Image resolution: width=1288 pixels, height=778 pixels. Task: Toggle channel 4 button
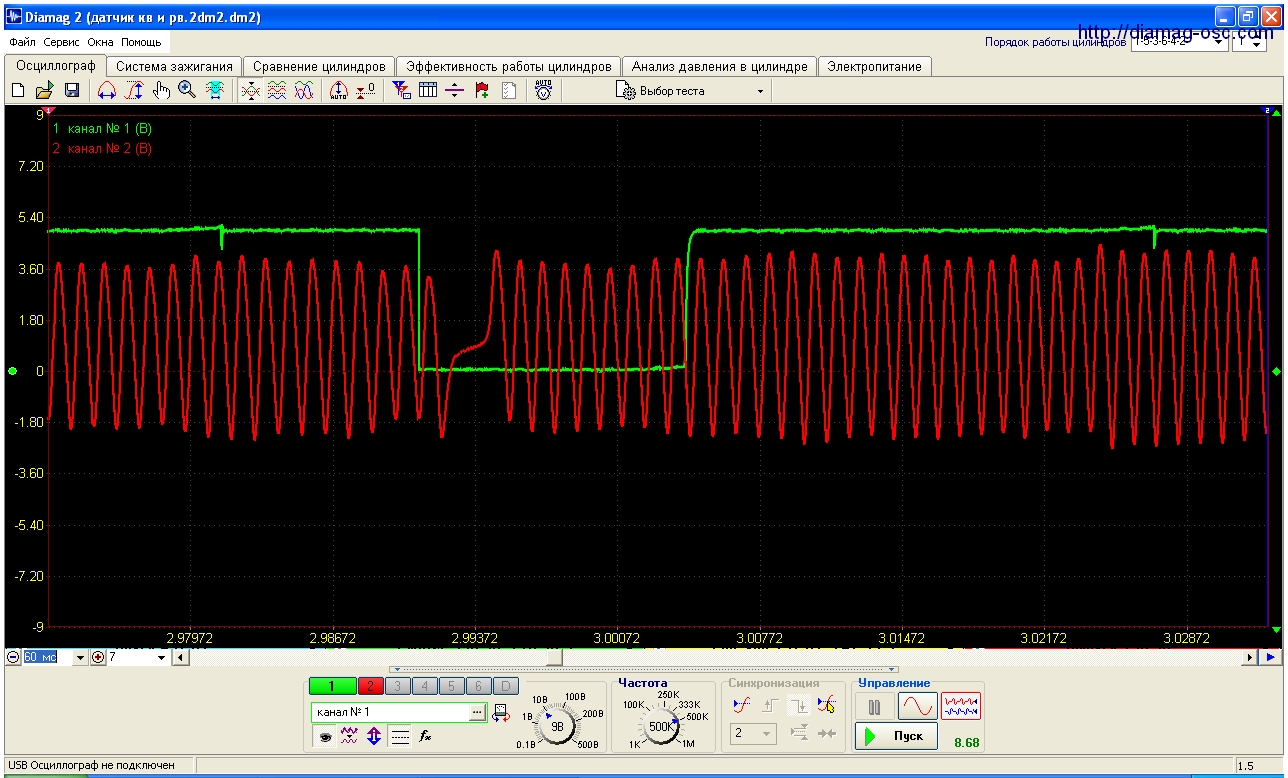425,686
